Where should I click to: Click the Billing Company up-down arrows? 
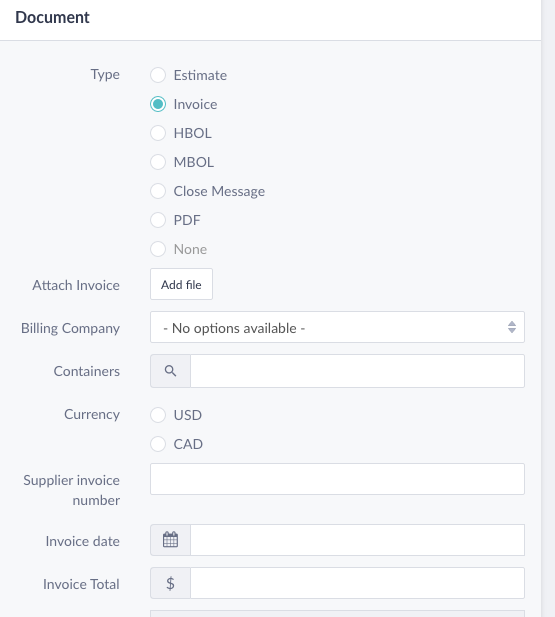(512, 327)
